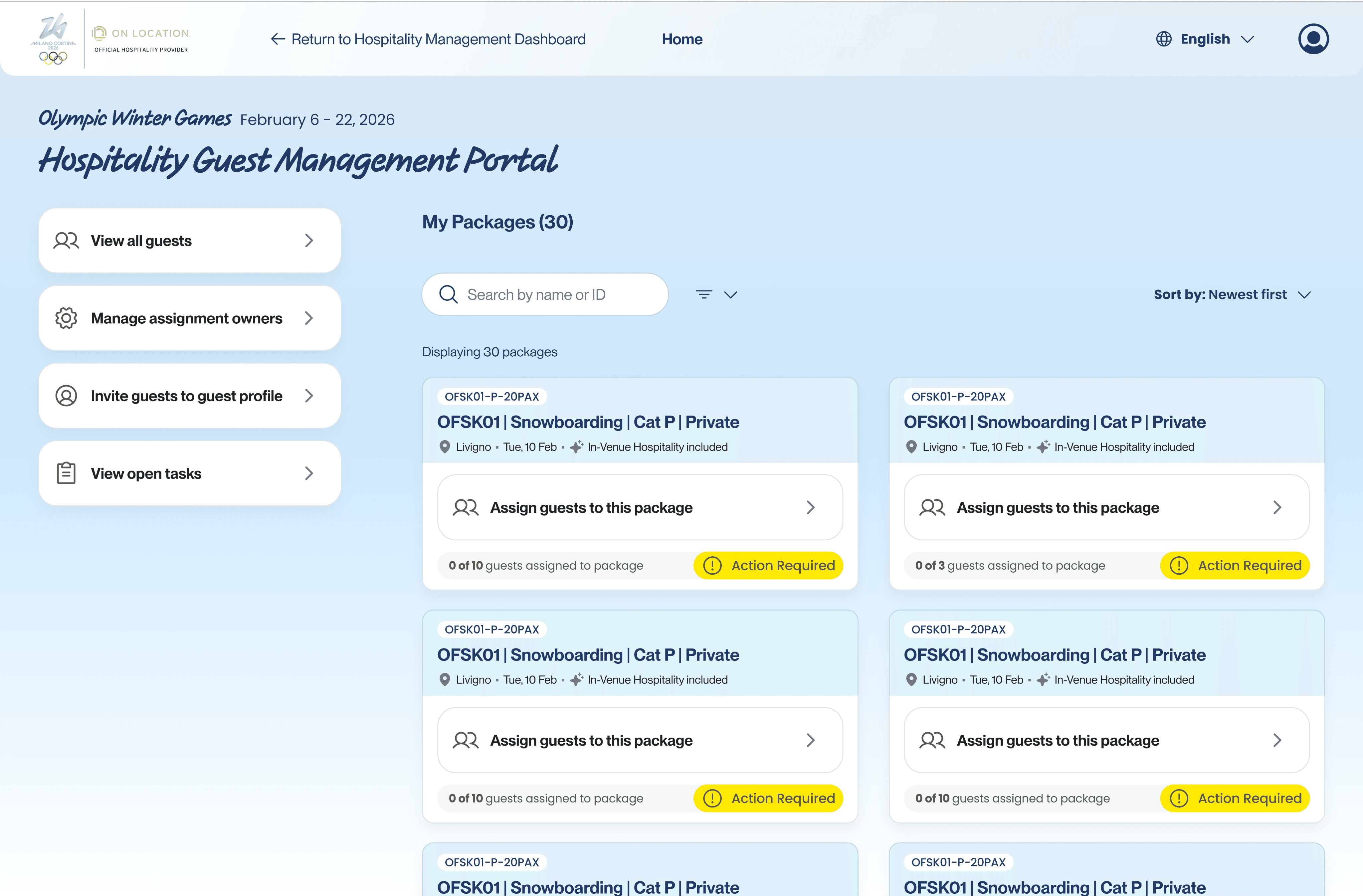Click the OFSK01-P-20PAX tag on the 0 of 3 card
Viewport: 1363px width, 896px height.
coord(958,396)
